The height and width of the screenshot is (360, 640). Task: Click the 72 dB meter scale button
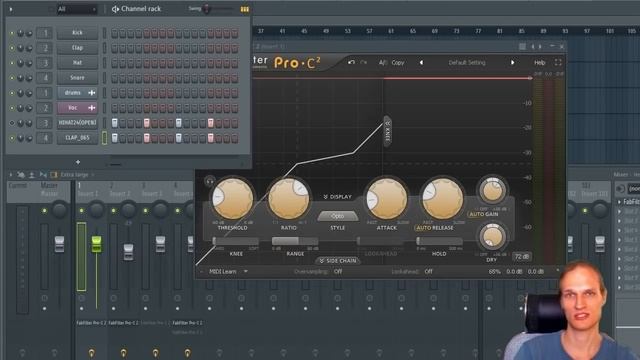click(522, 257)
